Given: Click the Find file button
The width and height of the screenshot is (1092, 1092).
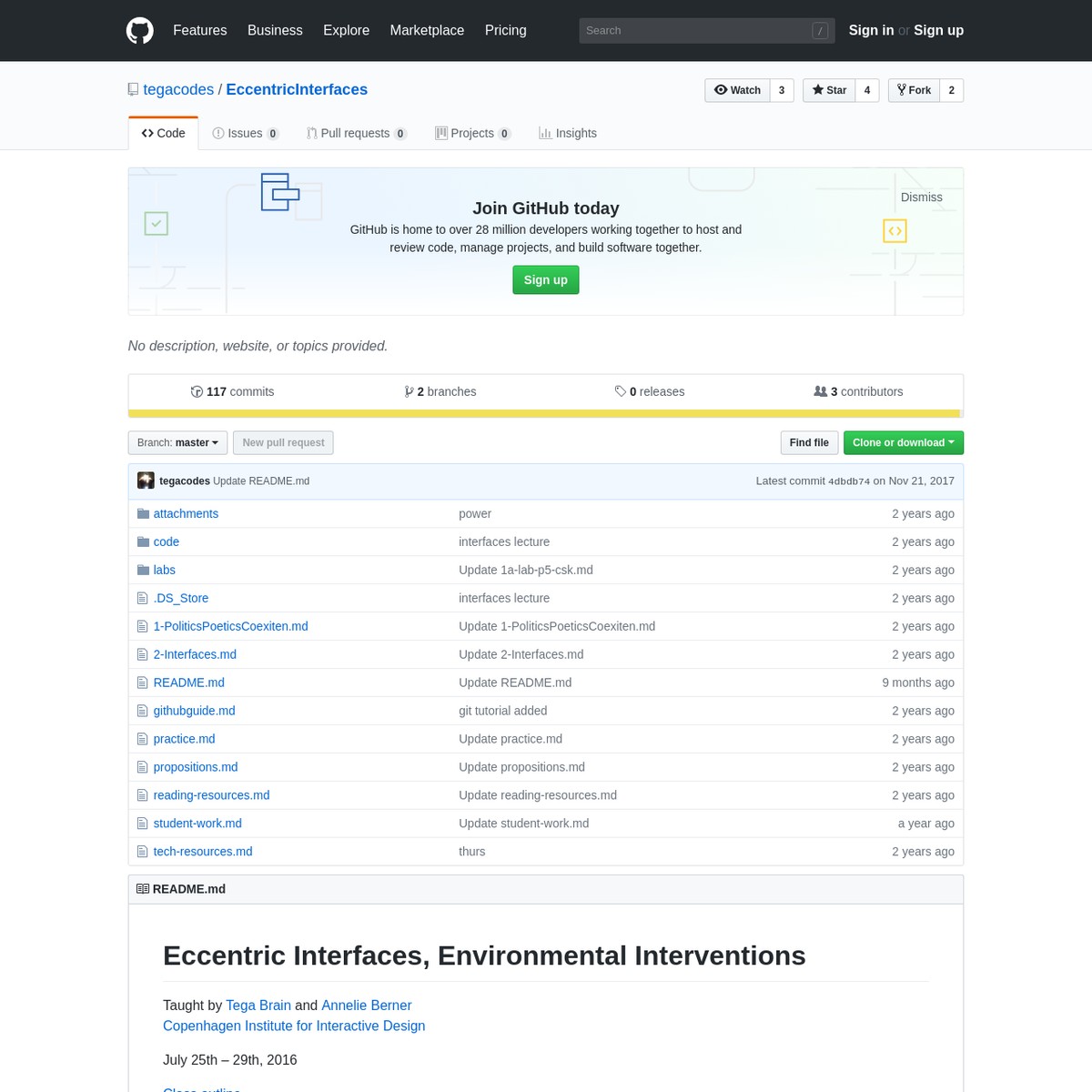Looking at the screenshot, I should pyautogui.click(x=809, y=442).
